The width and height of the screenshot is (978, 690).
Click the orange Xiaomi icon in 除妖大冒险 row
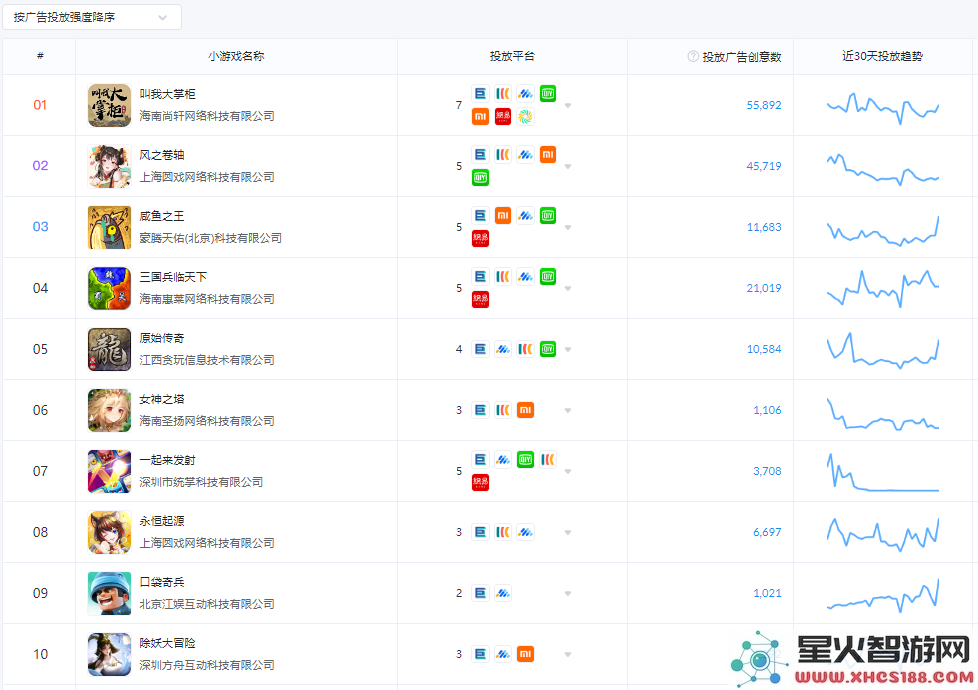pos(525,654)
